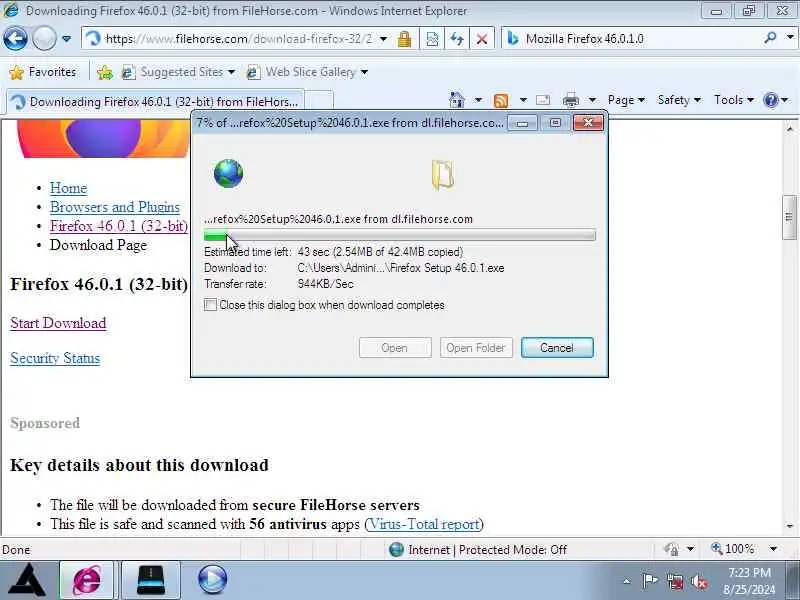Viewport: 800px width, 600px height.
Task: Click the page vertical scrollbar thumb
Action: [789, 217]
